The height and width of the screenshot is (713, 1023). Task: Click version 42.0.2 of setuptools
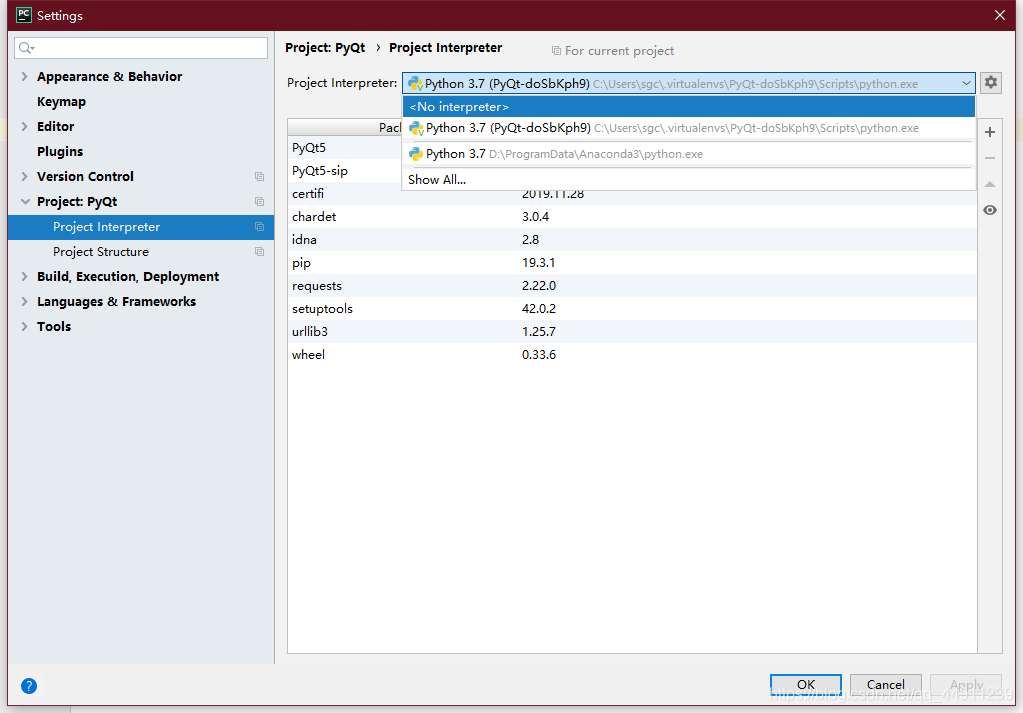(x=539, y=309)
